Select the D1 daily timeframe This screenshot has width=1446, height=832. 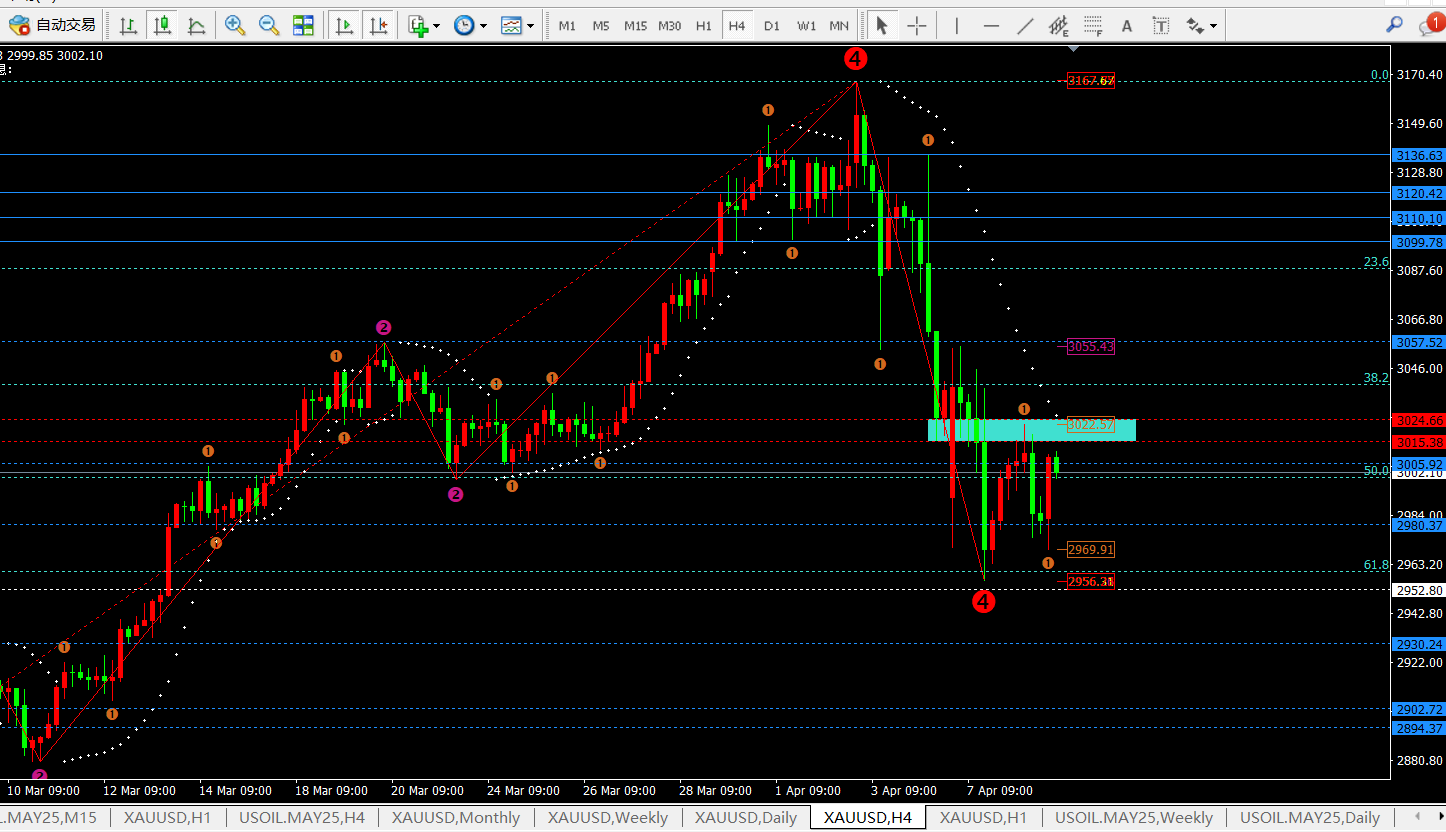[x=771, y=26]
